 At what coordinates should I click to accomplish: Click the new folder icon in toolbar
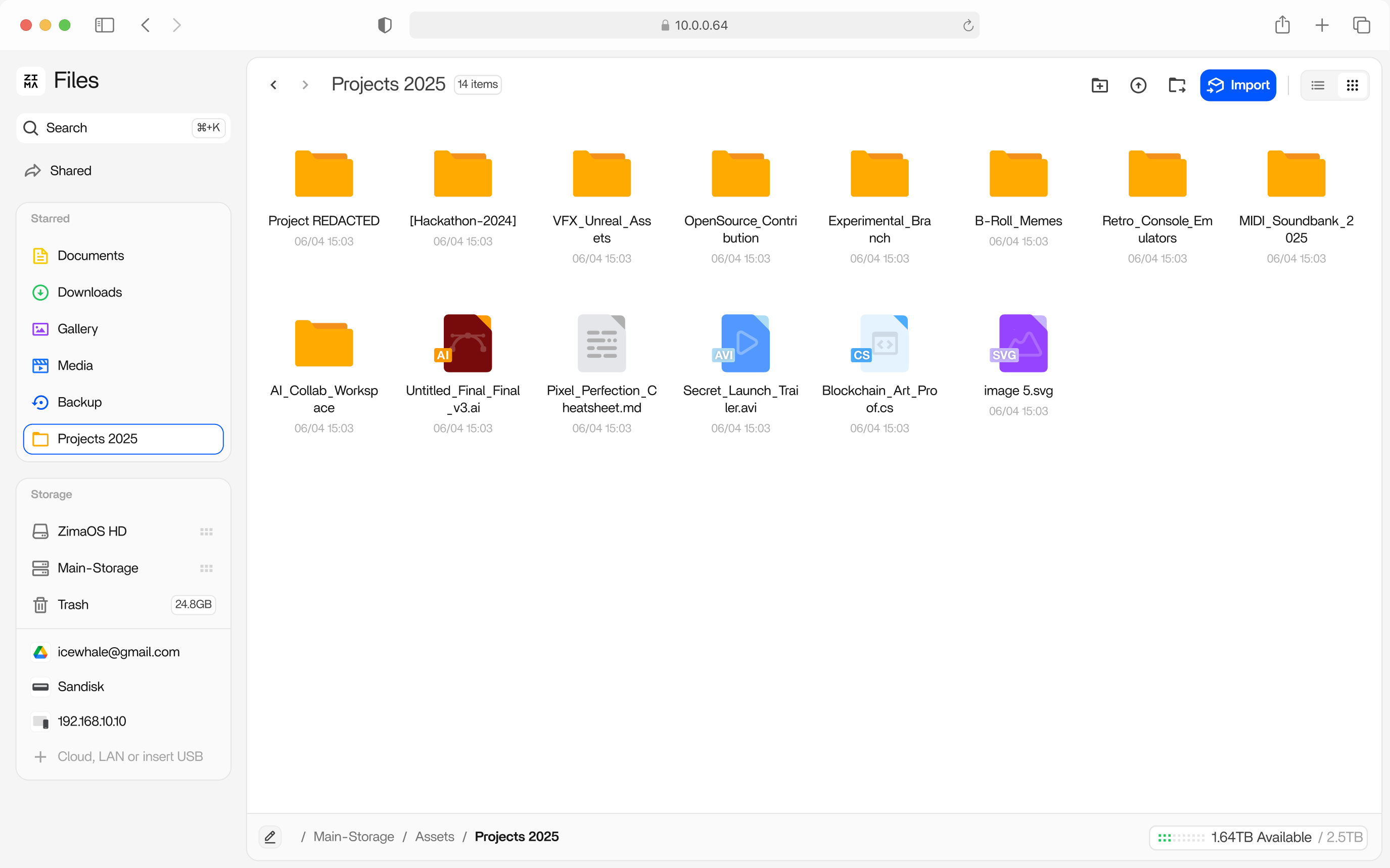pos(1099,85)
